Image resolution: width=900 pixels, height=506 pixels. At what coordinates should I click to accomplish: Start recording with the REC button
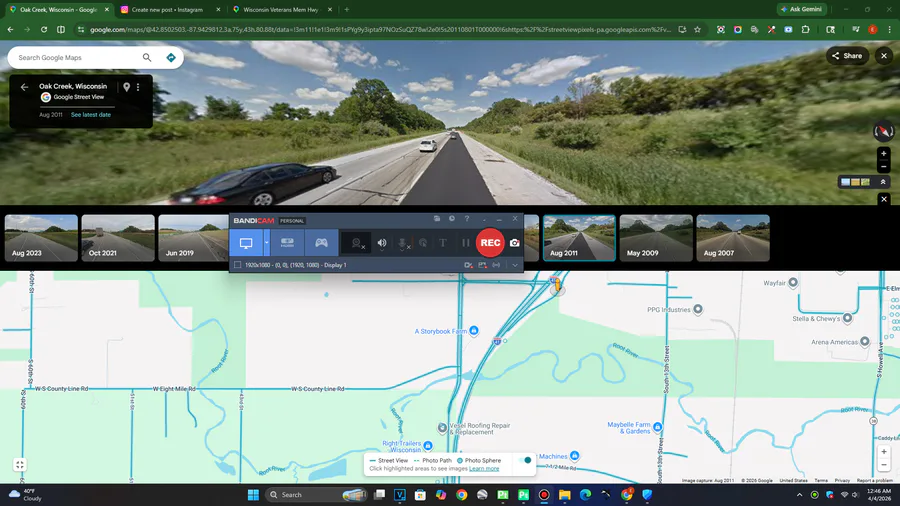point(490,243)
